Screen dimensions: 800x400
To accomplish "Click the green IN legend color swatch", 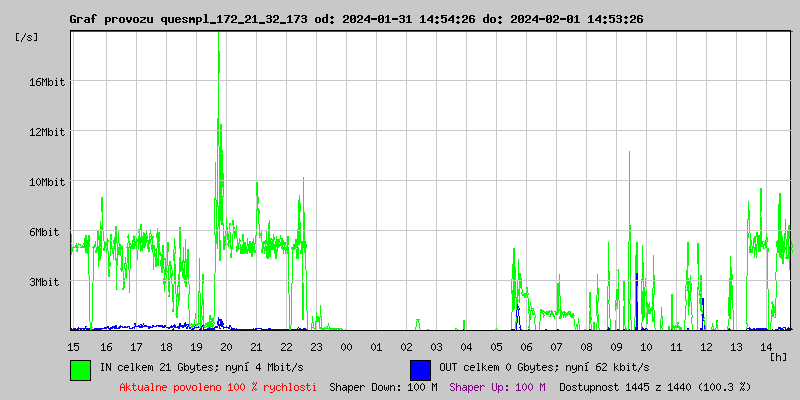I will (x=80, y=369).
